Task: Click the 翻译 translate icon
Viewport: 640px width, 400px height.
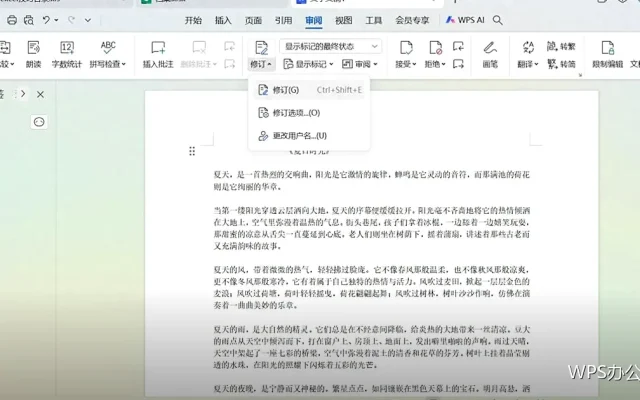Action: point(528,47)
